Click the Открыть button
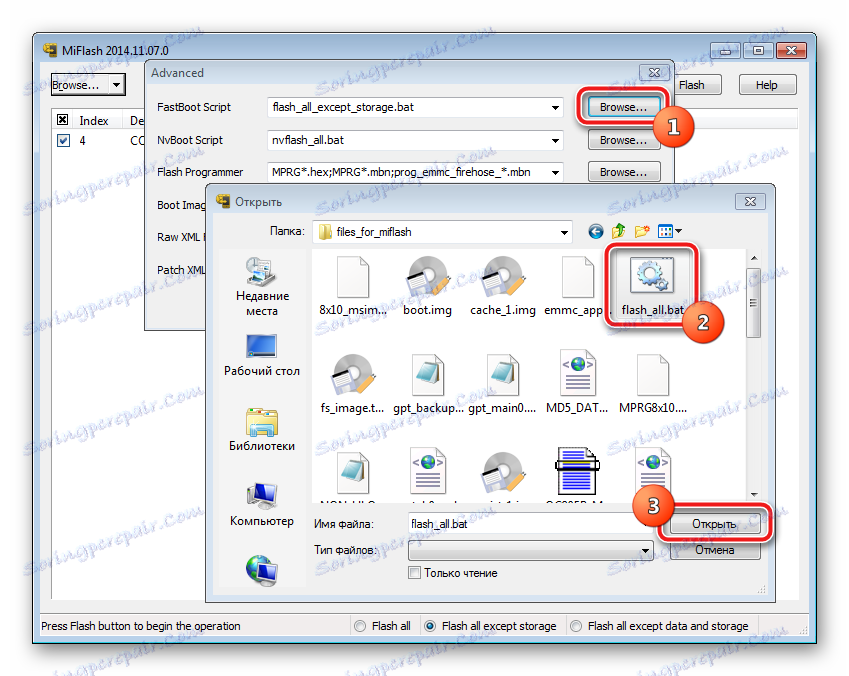 (x=715, y=524)
